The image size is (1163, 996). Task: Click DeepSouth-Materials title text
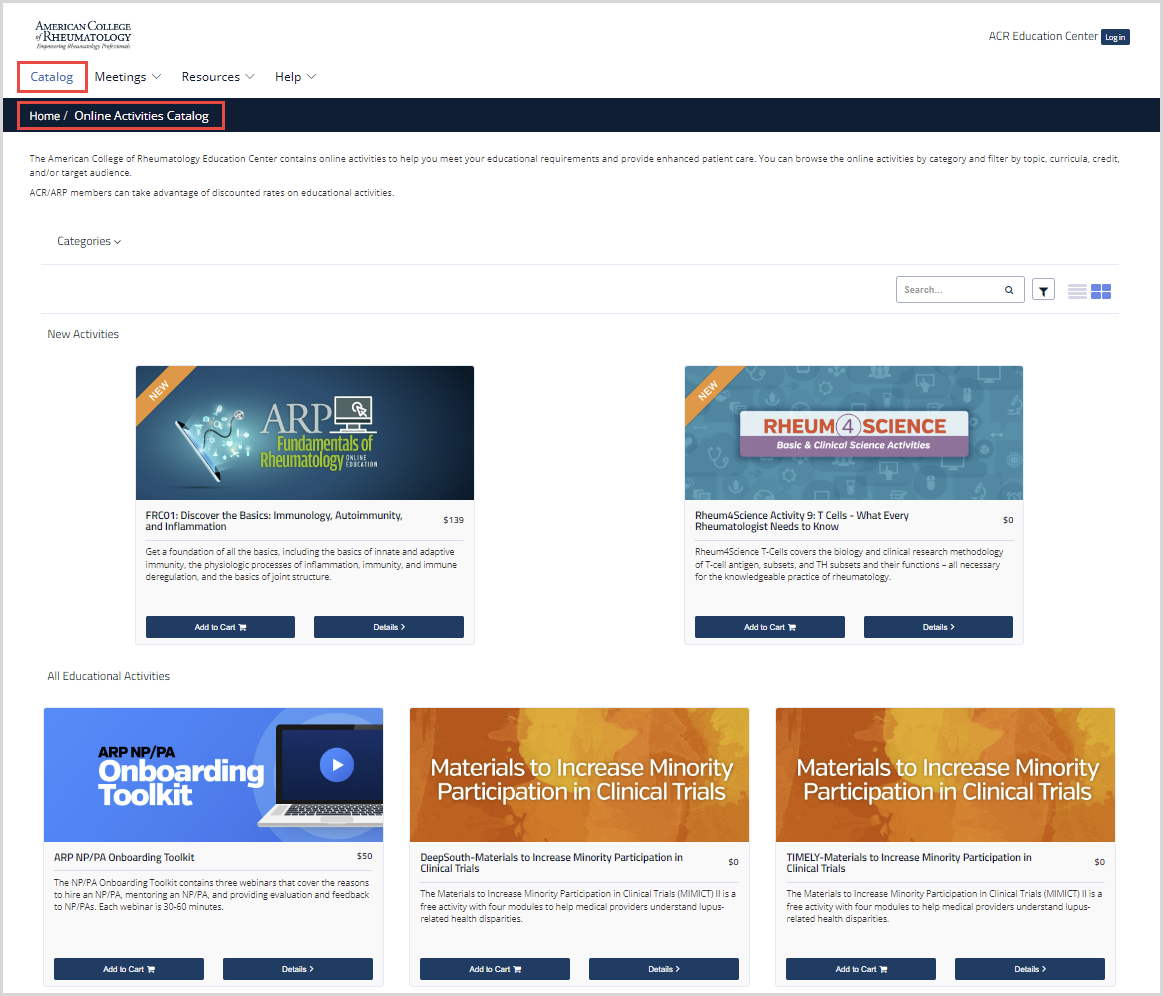(x=551, y=863)
